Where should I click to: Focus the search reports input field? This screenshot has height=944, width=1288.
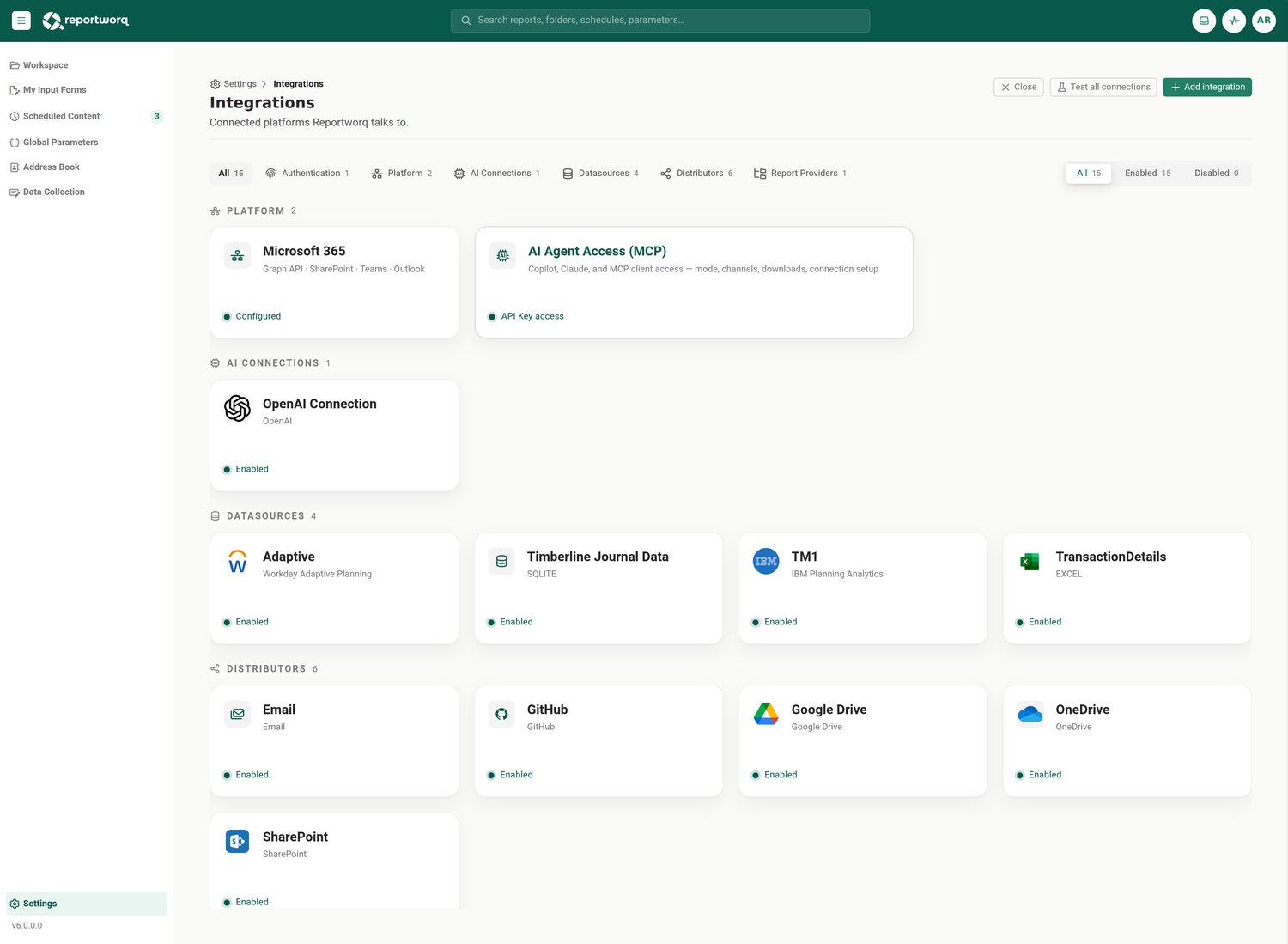point(660,21)
